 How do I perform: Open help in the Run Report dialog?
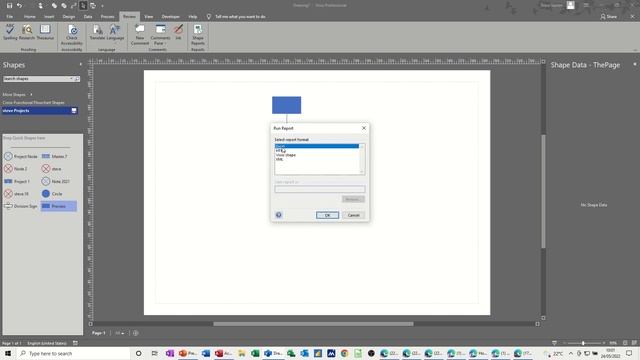[x=279, y=215]
